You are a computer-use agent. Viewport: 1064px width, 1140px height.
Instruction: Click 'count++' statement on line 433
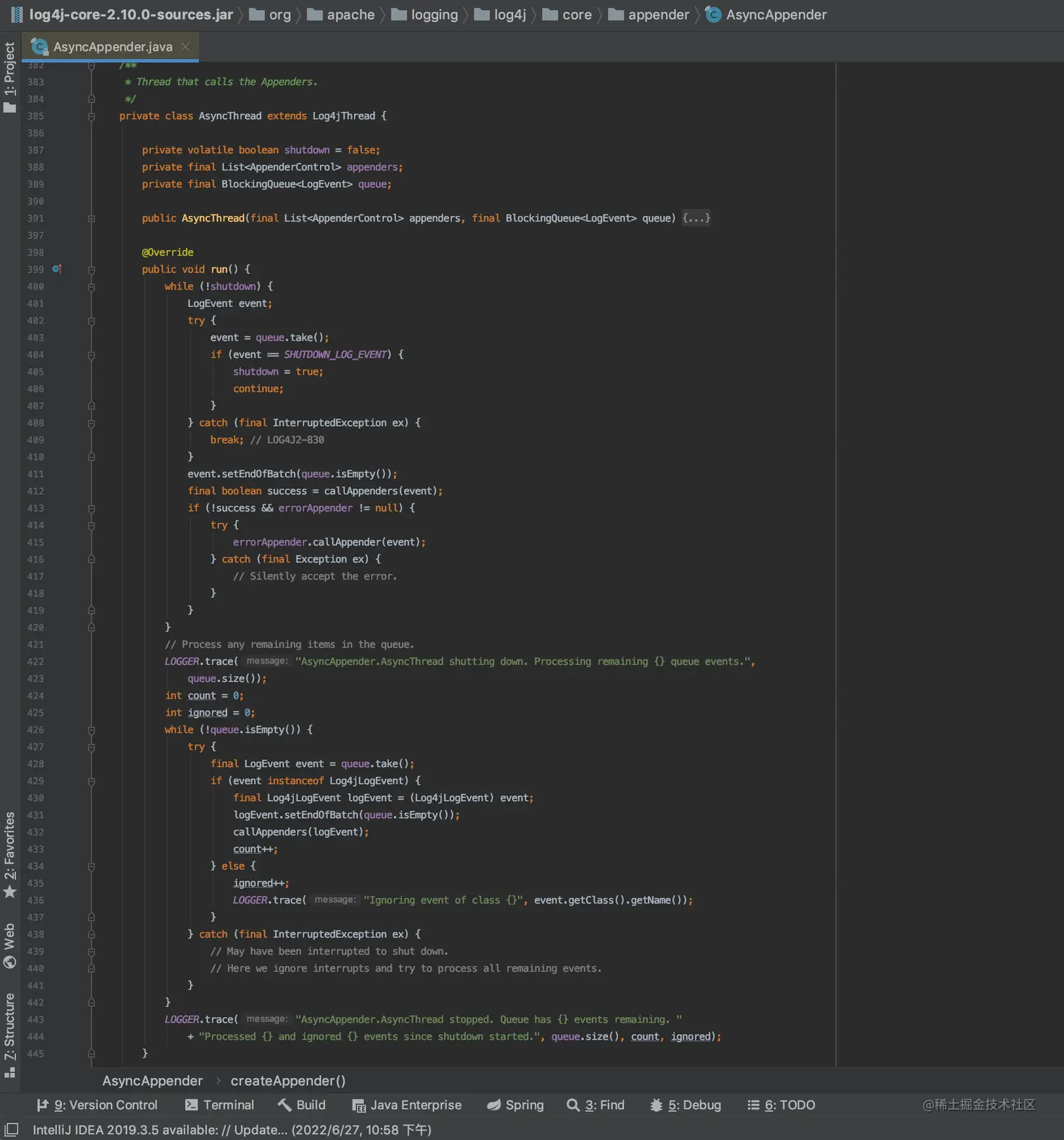tap(255, 849)
